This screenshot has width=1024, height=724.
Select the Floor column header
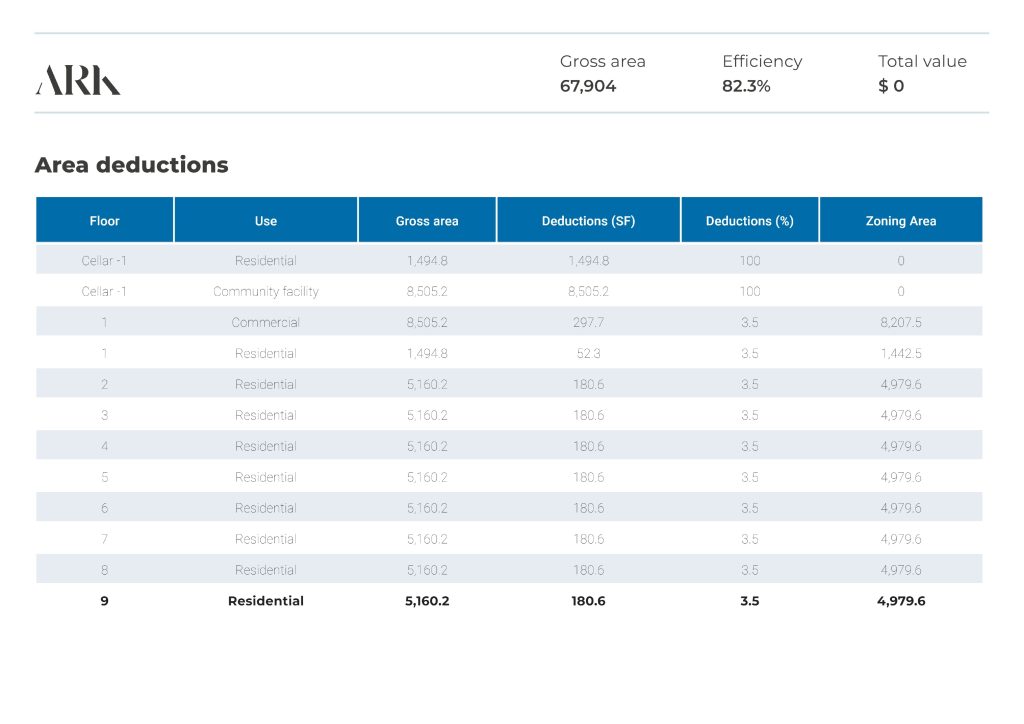(x=104, y=221)
